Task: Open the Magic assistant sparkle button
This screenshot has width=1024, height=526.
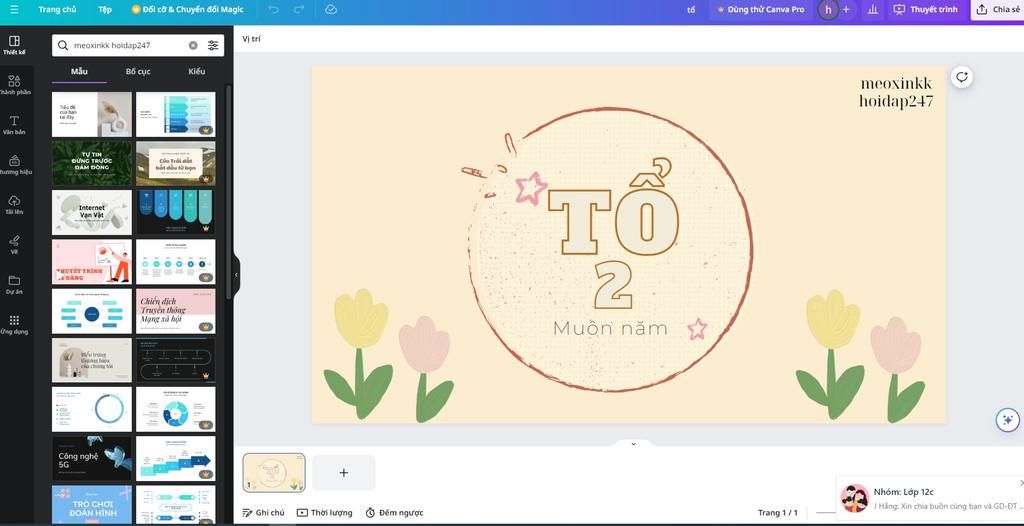Action: click(x=1008, y=419)
